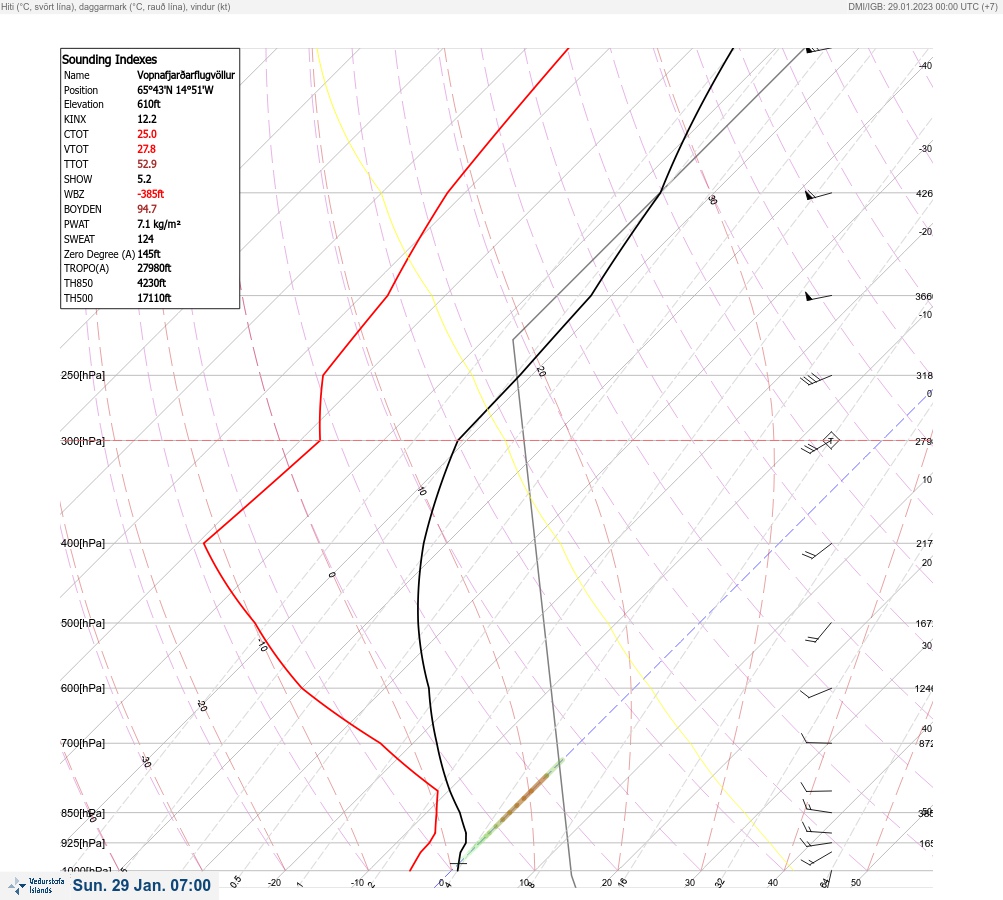Click the red TTOT value 52.9
This screenshot has width=1003, height=900.
146,164
